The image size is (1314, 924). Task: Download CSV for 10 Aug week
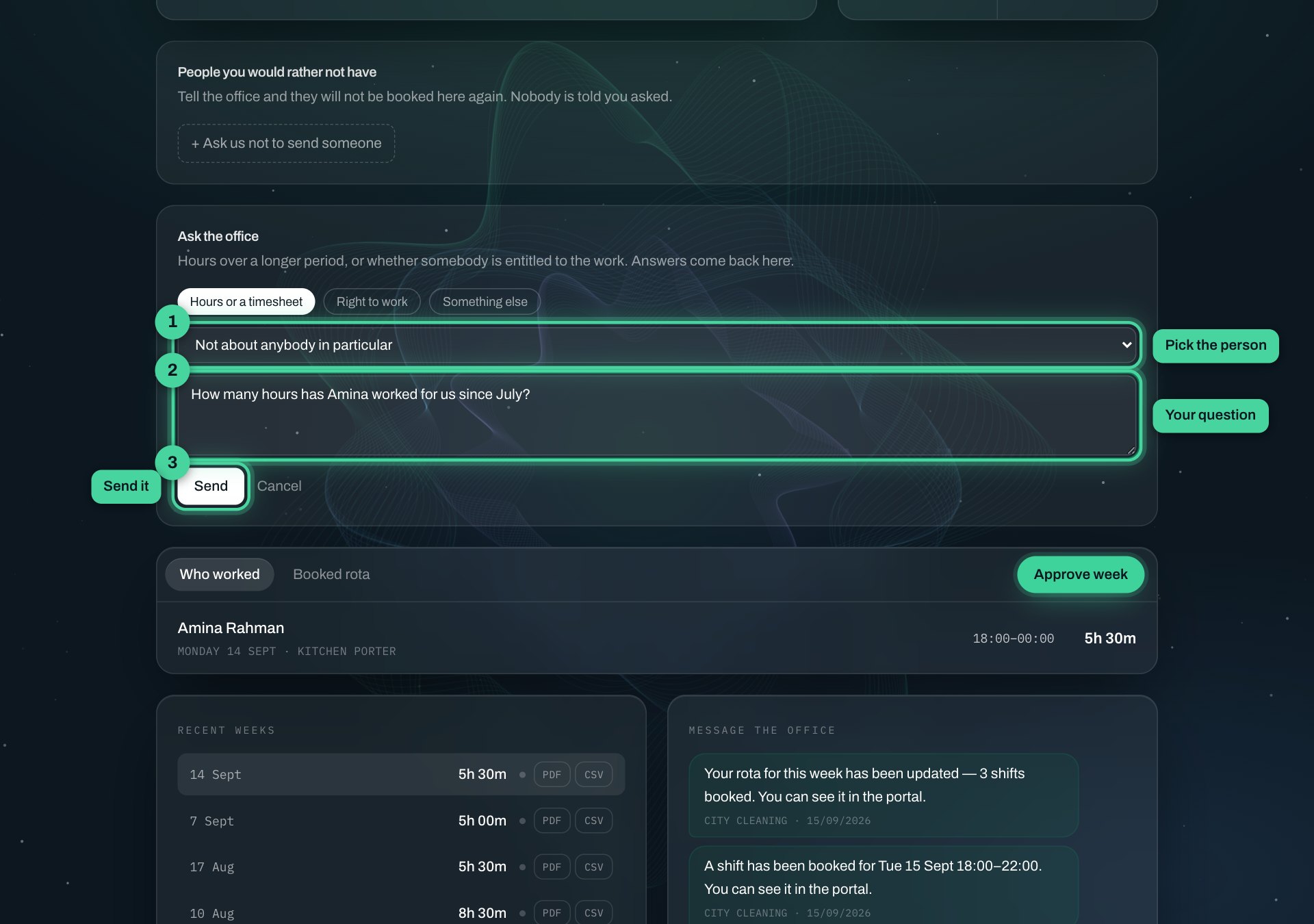click(x=594, y=912)
